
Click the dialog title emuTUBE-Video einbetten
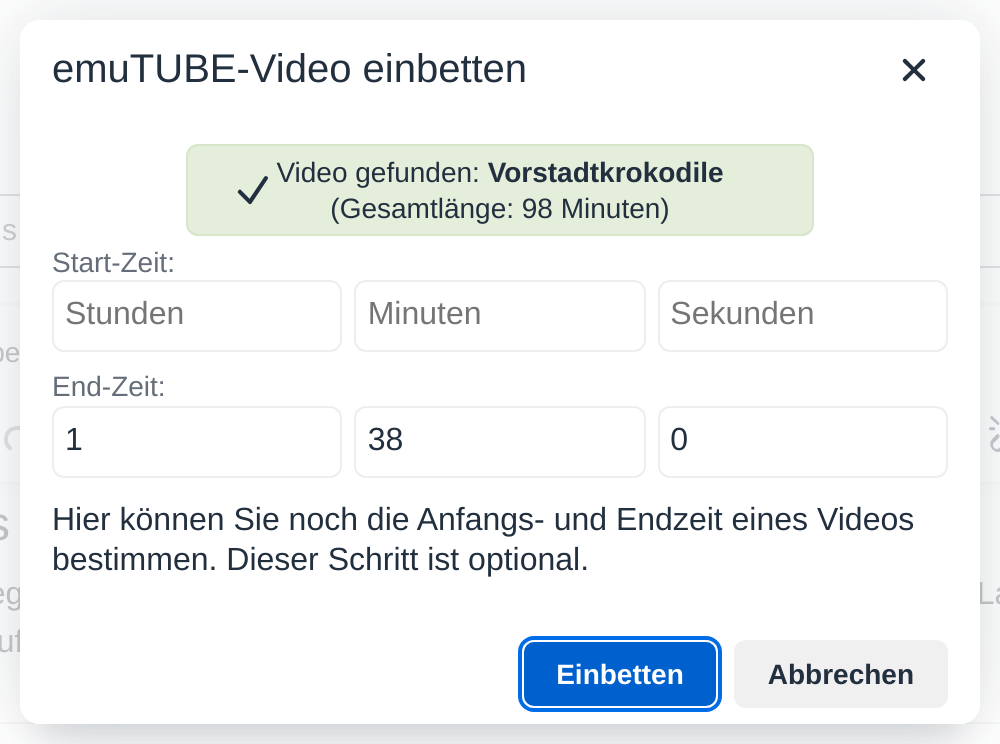click(289, 69)
